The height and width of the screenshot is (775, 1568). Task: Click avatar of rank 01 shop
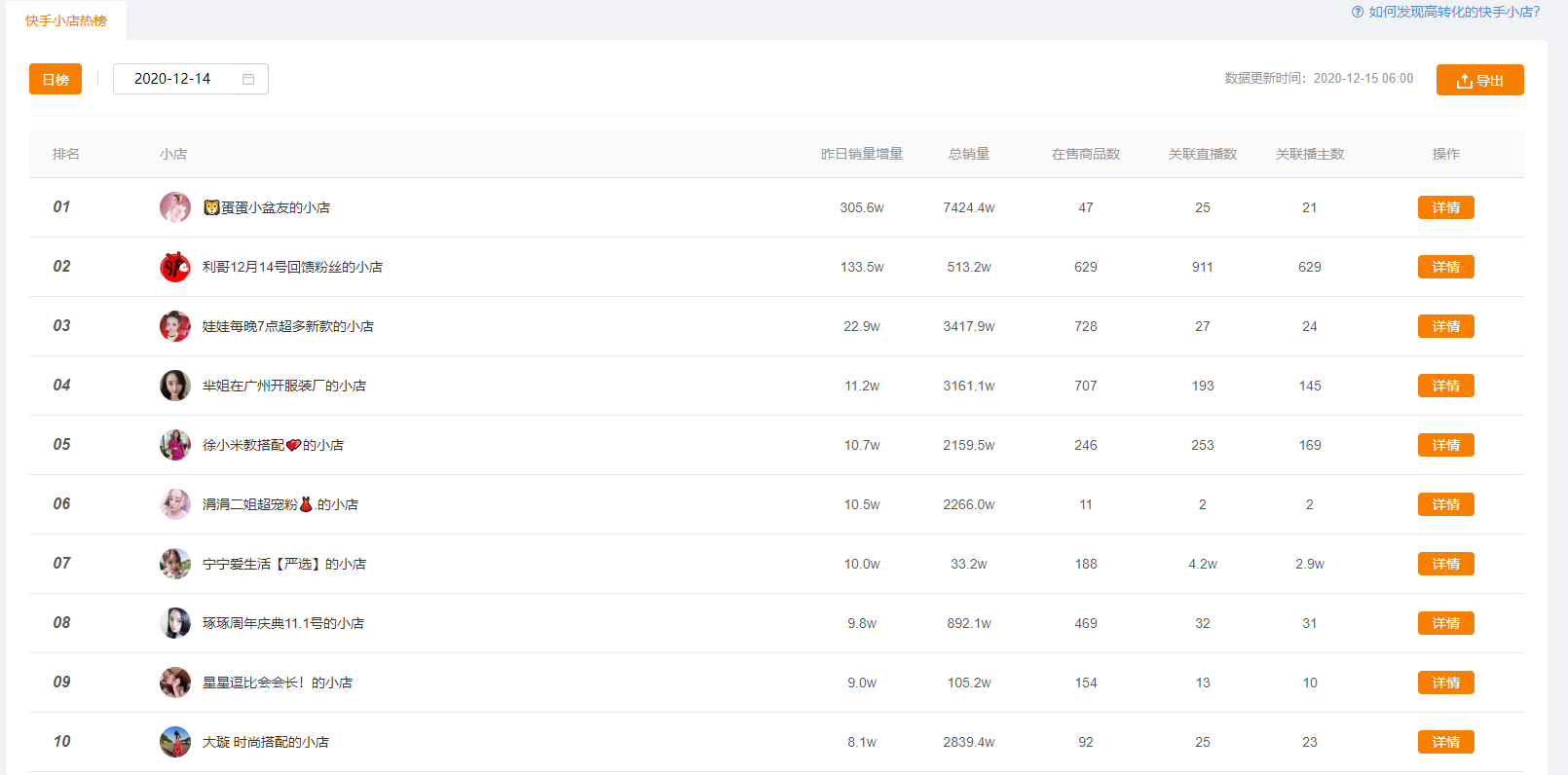pos(175,207)
